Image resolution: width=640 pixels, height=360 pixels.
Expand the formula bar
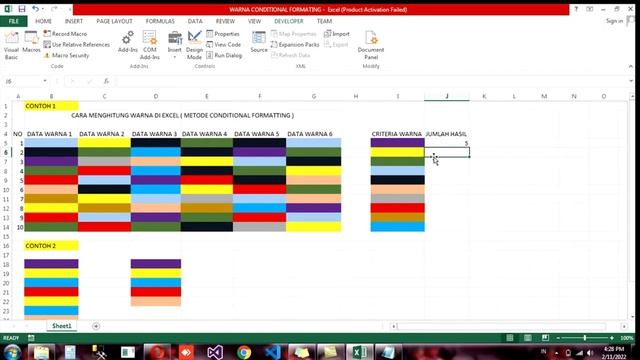pyautogui.click(x=631, y=81)
